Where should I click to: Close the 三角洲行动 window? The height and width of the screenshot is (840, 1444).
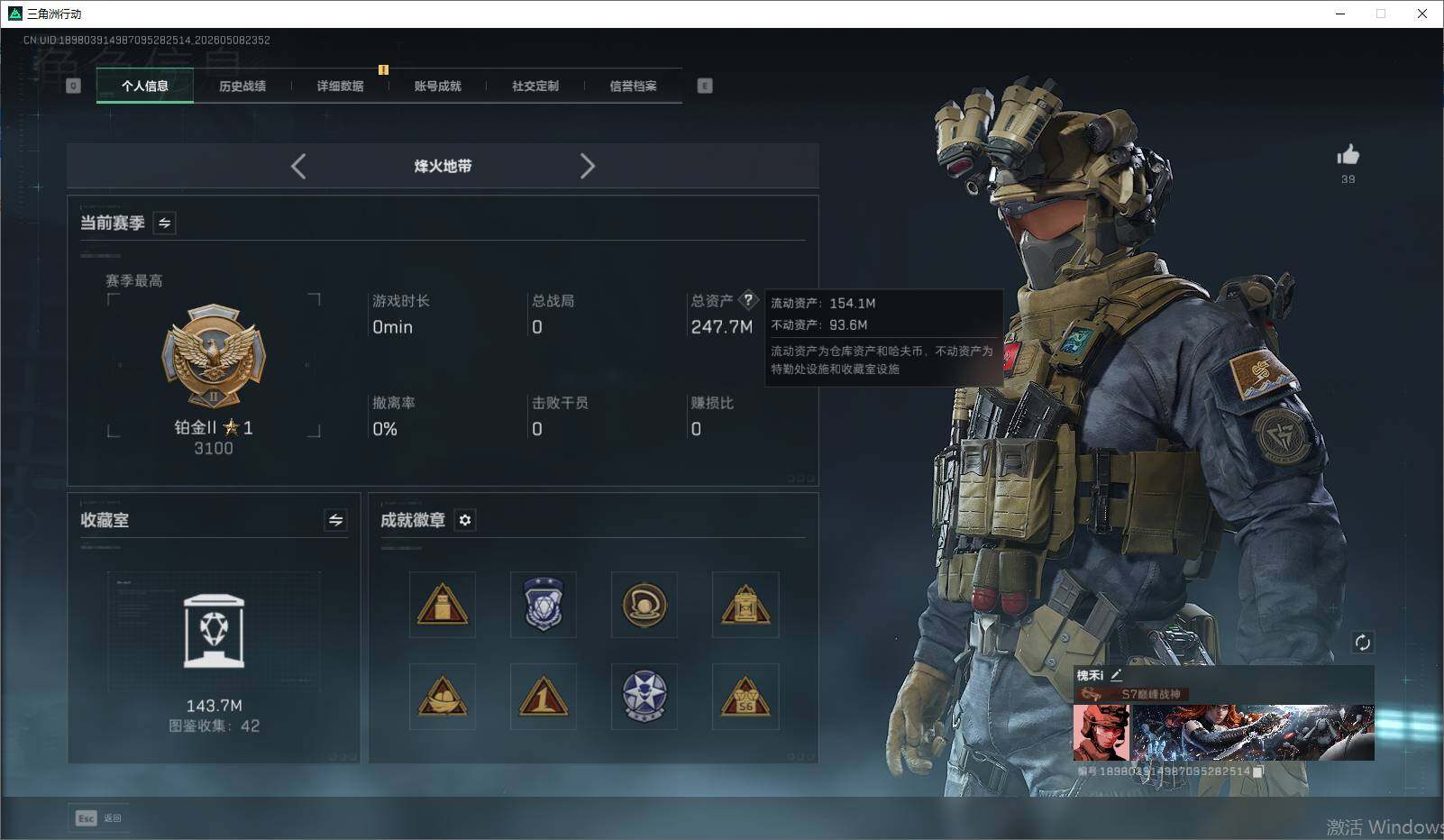click(x=1422, y=14)
